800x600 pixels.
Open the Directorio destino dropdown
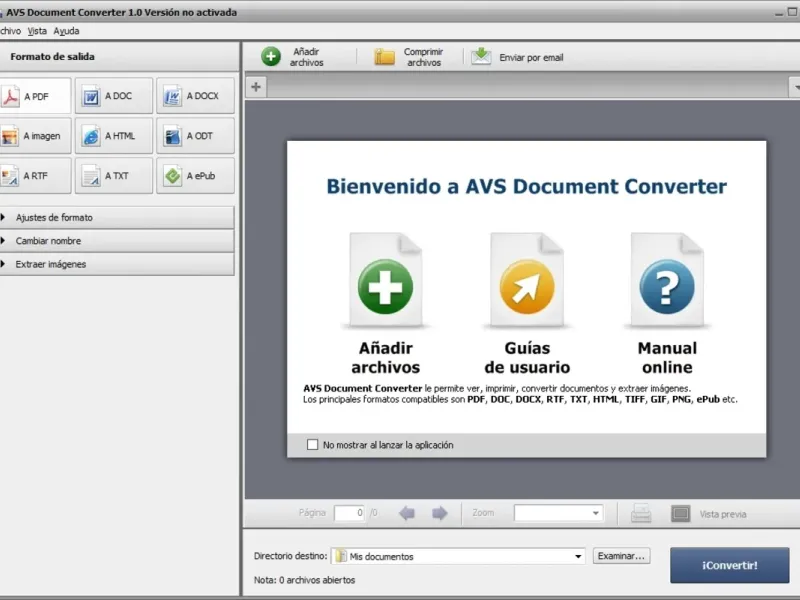[458, 556]
